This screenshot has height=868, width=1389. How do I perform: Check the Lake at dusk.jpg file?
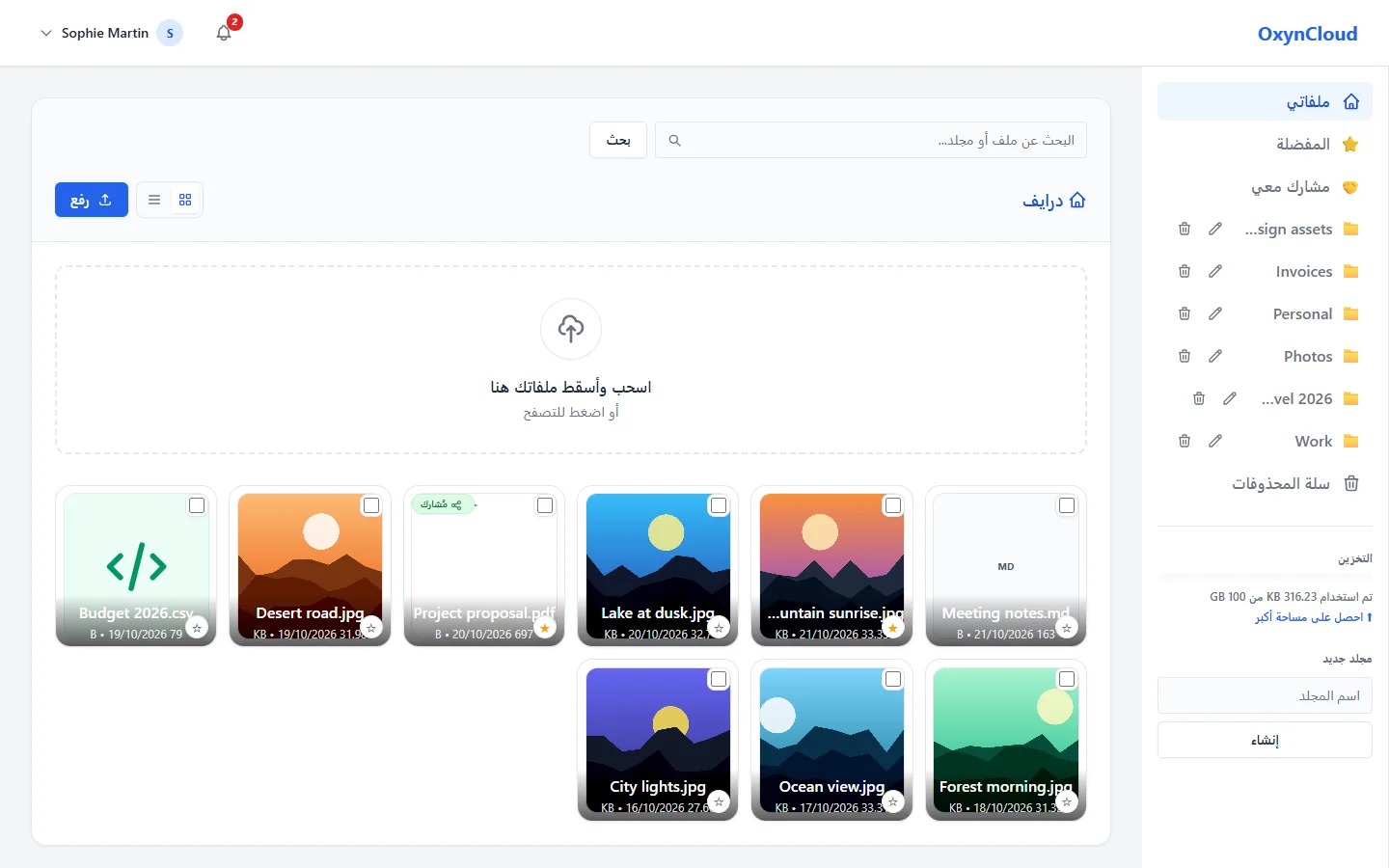(719, 505)
